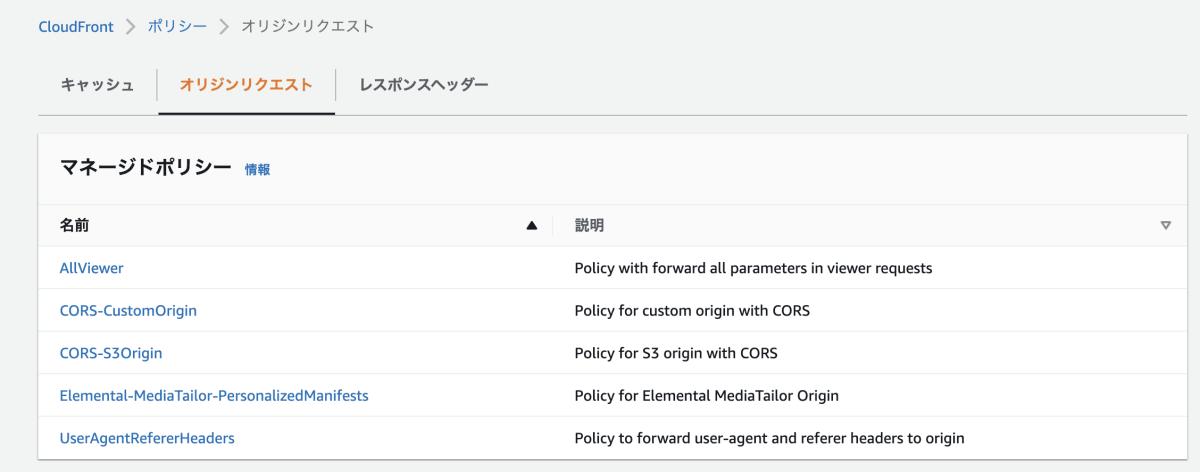1200x472 pixels.
Task: Select the text 'Policy for custom origin with CORS'
Action: pyautogui.click(x=692, y=310)
